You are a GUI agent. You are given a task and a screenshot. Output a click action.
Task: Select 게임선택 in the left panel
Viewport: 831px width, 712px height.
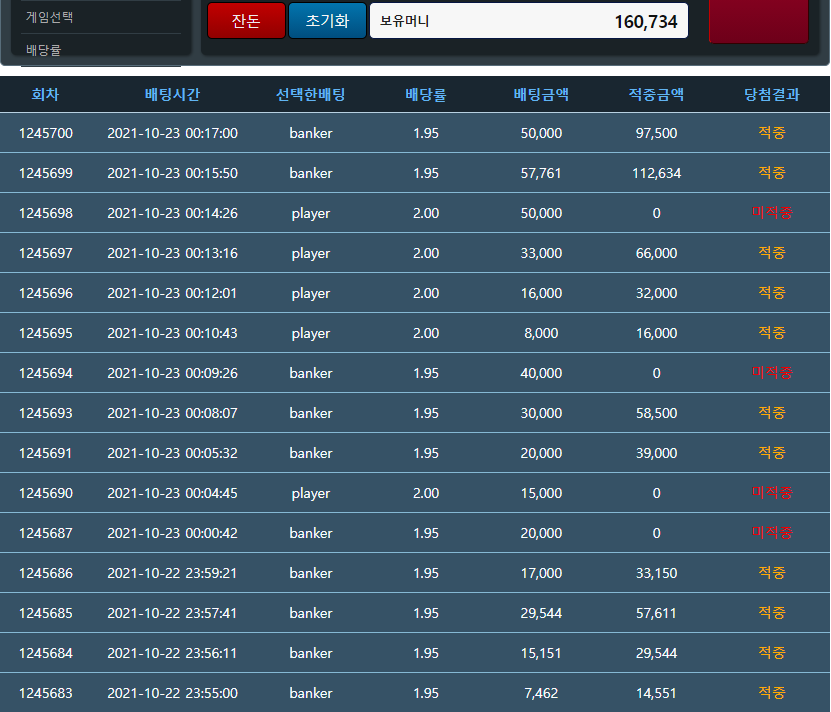point(49,17)
